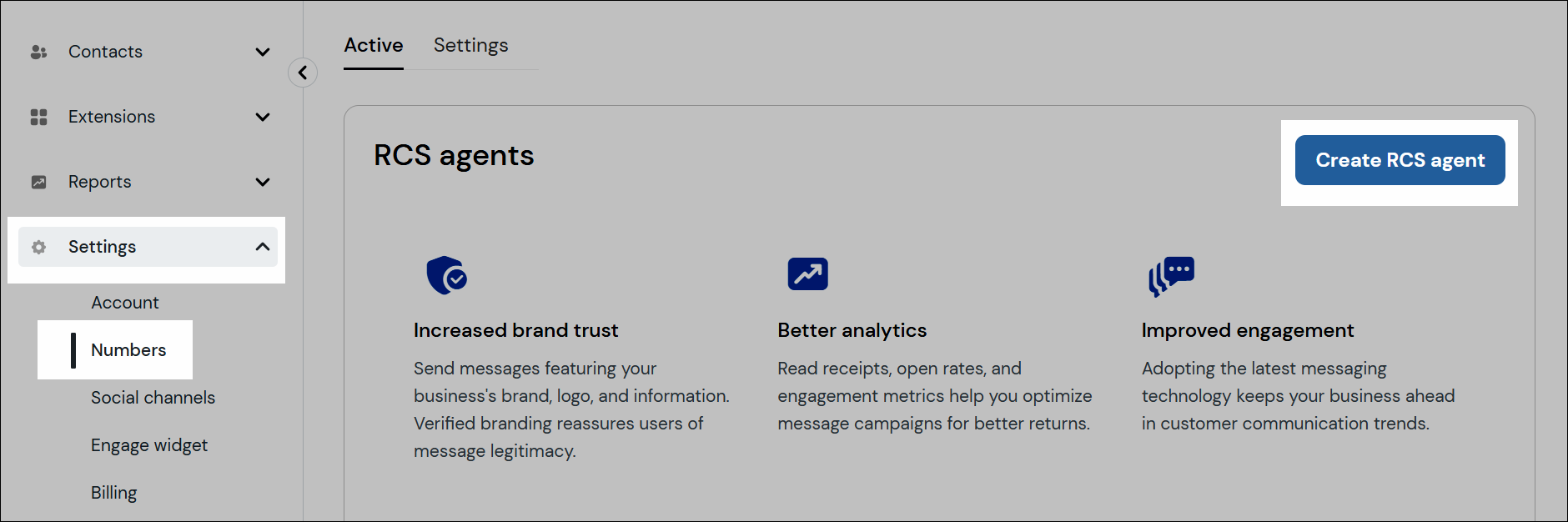Expand the Contacts chevron
Screen dimensions: 1568x522
pyautogui.click(x=263, y=52)
